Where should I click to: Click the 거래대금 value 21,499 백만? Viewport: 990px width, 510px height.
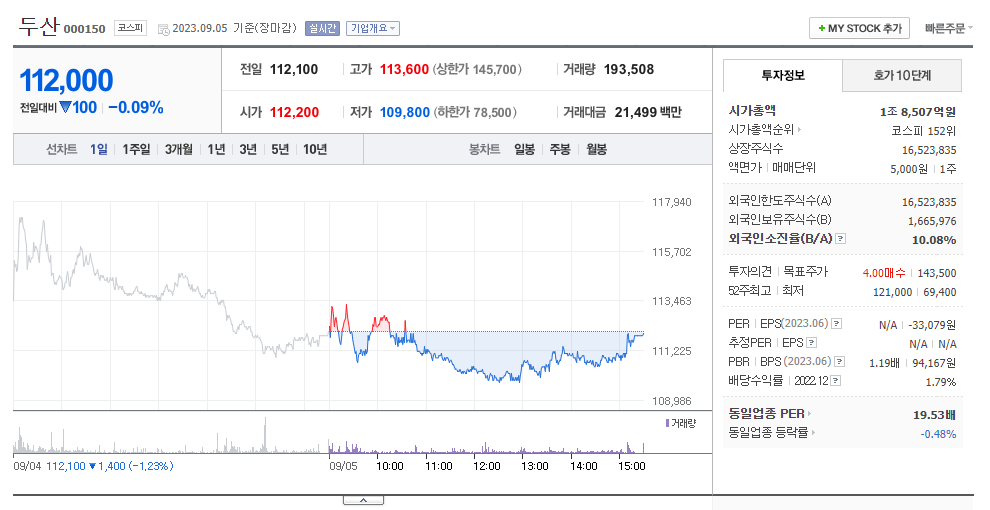[648, 112]
